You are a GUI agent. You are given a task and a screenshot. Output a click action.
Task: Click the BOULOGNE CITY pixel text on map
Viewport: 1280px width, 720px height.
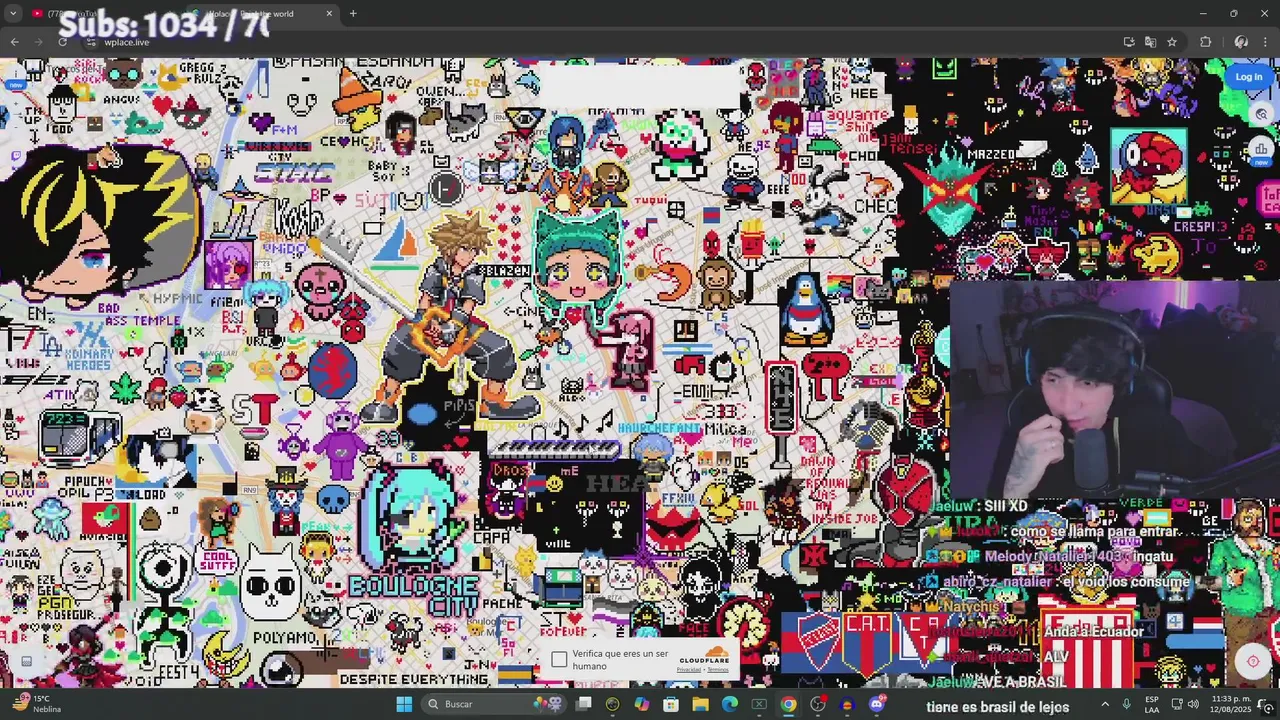click(412, 596)
